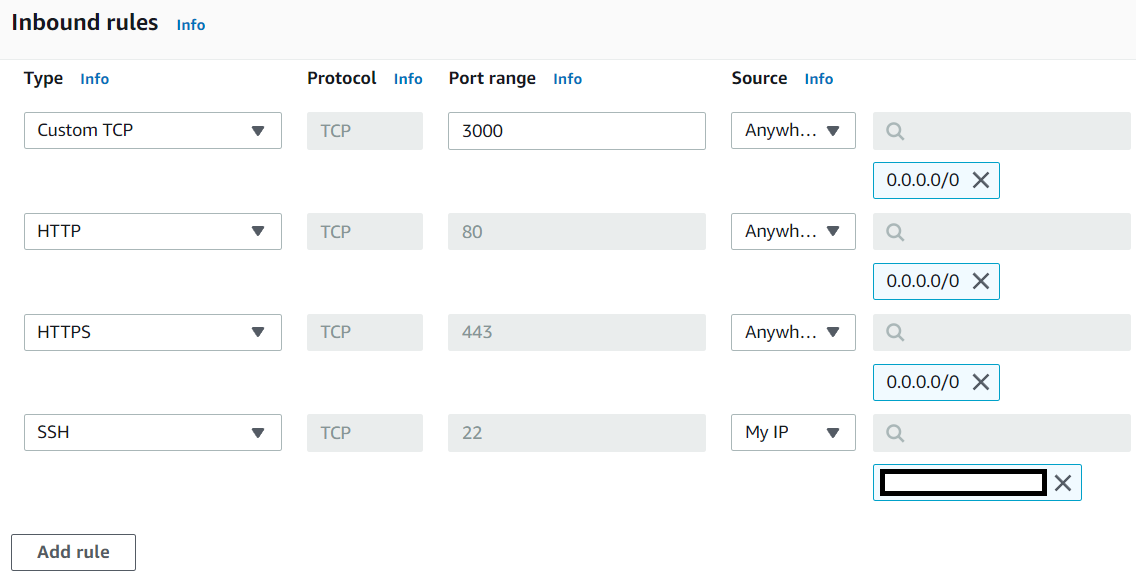Open the SSH type dropdown
Screen dimensions: 1136x583
coord(152,433)
